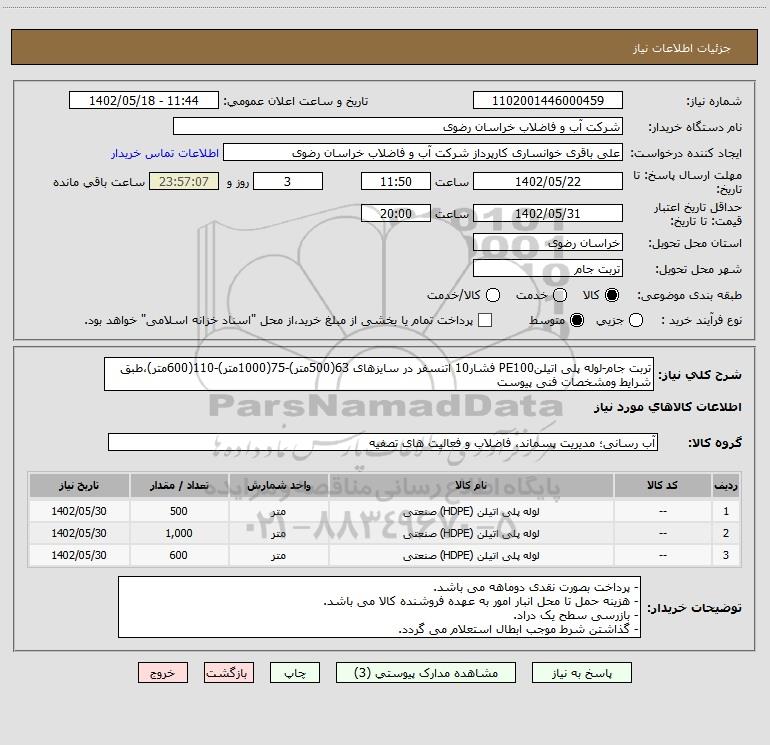
Task: Select the 'جزیی' purchase type radio
Action: [x=636, y=320]
